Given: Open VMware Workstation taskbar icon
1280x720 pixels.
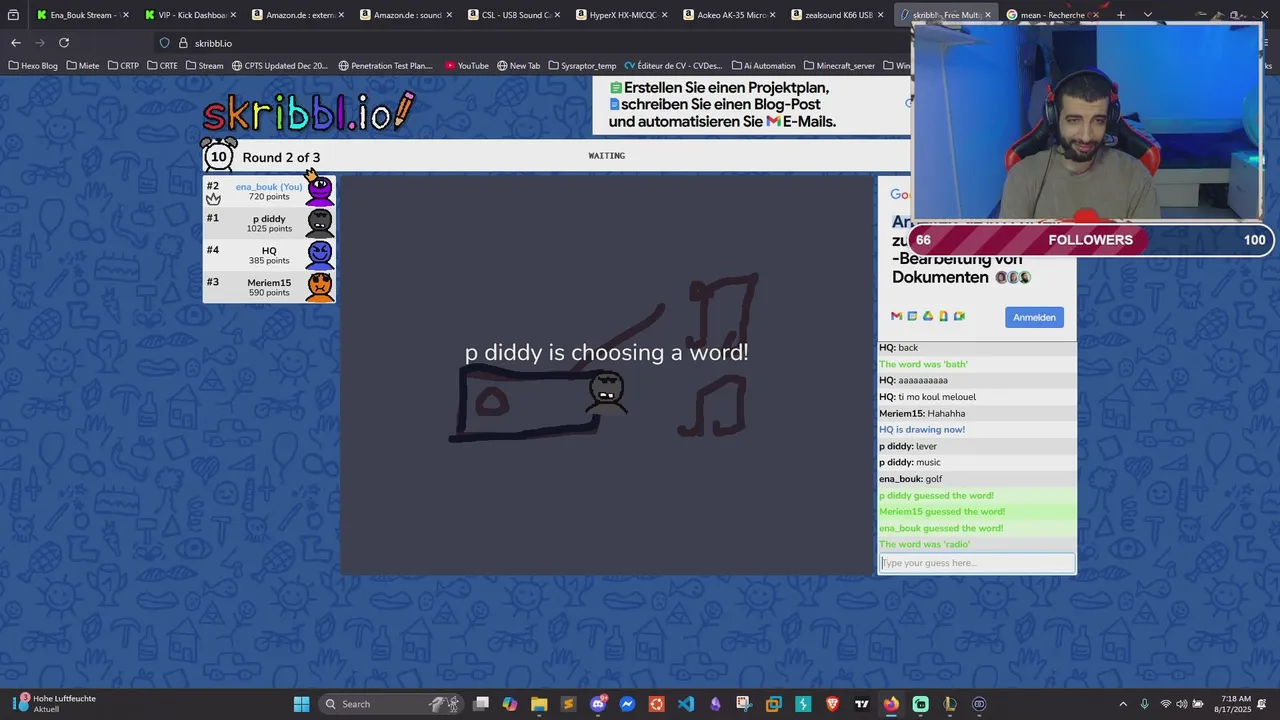Looking at the screenshot, I should (x=773, y=704).
